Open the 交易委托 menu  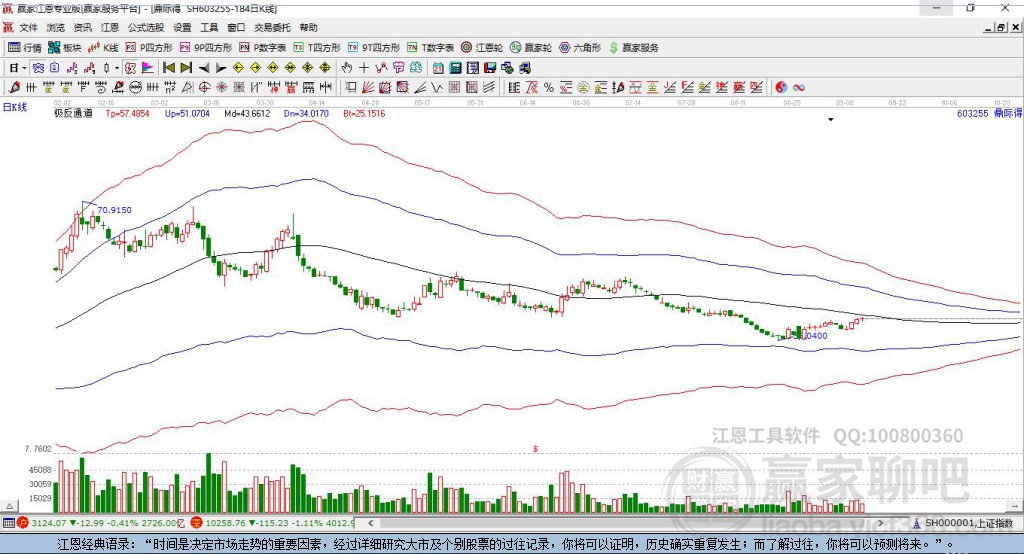tap(272, 27)
